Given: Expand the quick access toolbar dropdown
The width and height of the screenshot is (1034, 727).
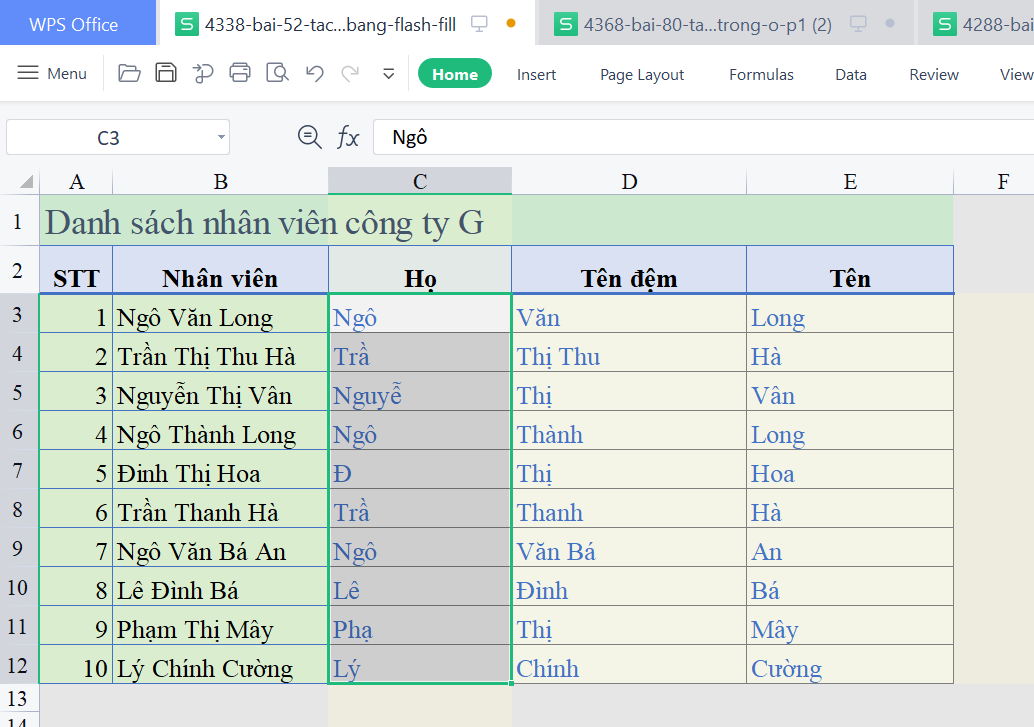Looking at the screenshot, I should point(389,74).
